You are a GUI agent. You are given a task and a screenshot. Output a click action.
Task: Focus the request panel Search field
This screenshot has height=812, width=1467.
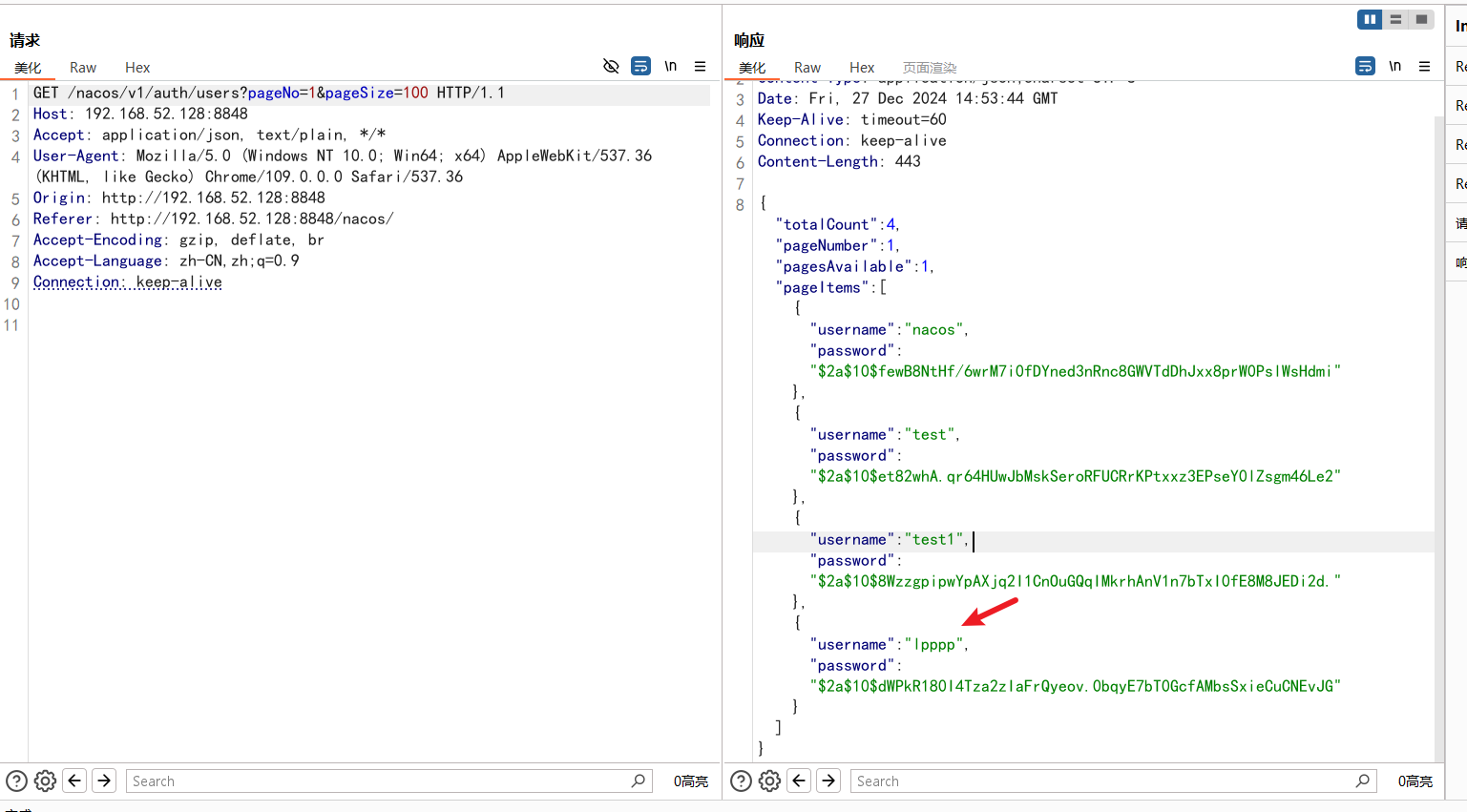tap(389, 781)
